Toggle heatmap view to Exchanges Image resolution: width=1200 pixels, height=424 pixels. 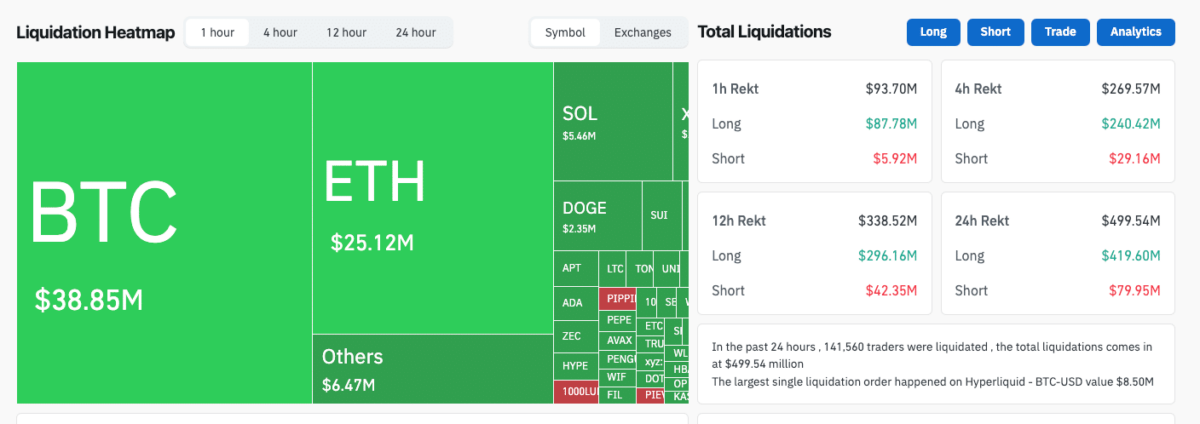click(642, 32)
